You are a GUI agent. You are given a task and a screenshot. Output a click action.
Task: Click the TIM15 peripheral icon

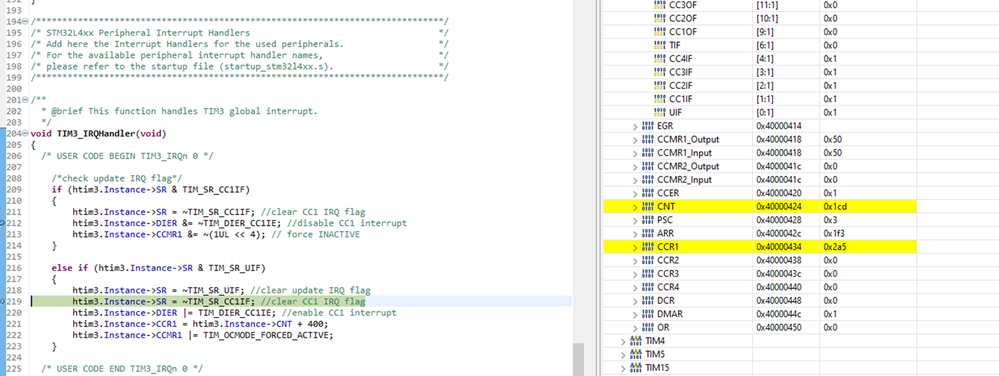pos(636,368)
